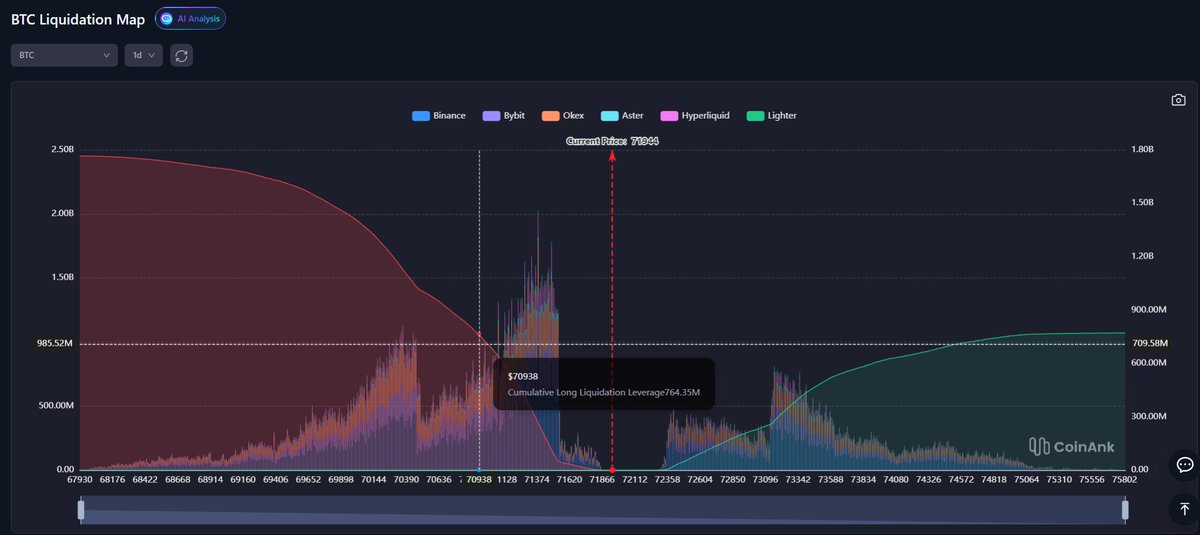The width and height of the screenshot is (1200, 535).
Task: Toggle Binance series in legend
Action: click(439, 116)
